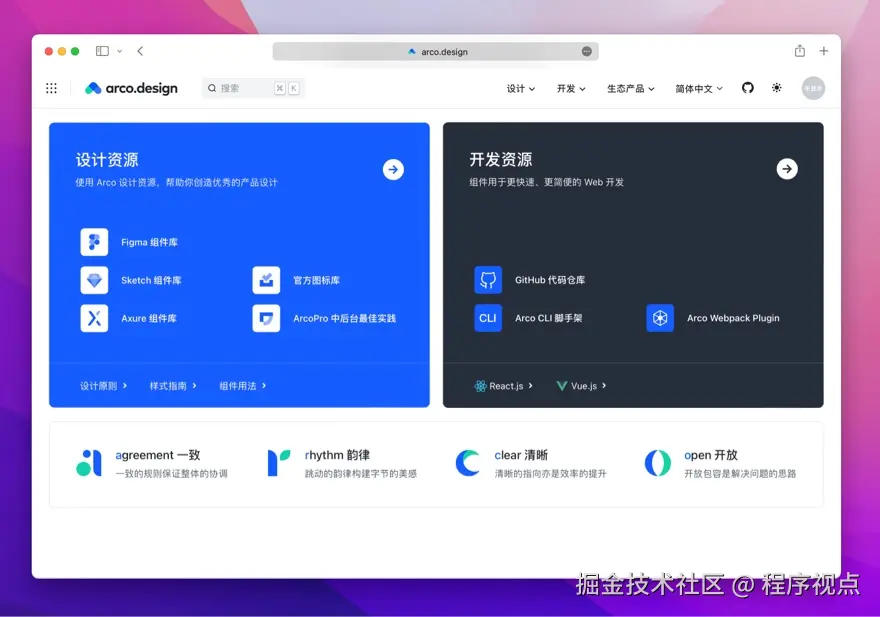Open the apps grid icon beside the logo
The width and height of the screenshot is (880, 617).
pos(51,88)
